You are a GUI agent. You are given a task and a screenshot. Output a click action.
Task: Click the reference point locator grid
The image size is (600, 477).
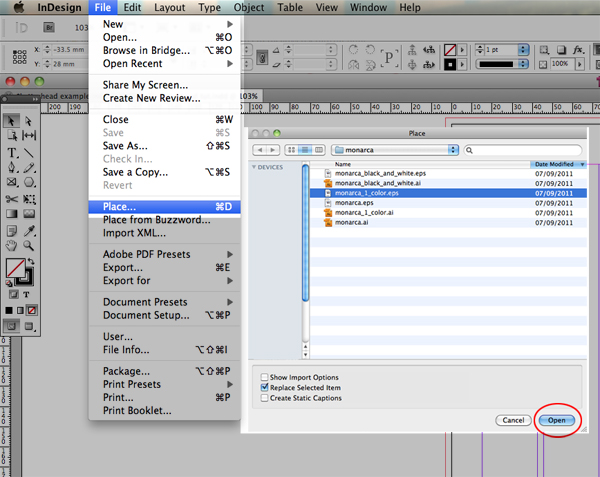pyautogui.click(x=20, y=57)
